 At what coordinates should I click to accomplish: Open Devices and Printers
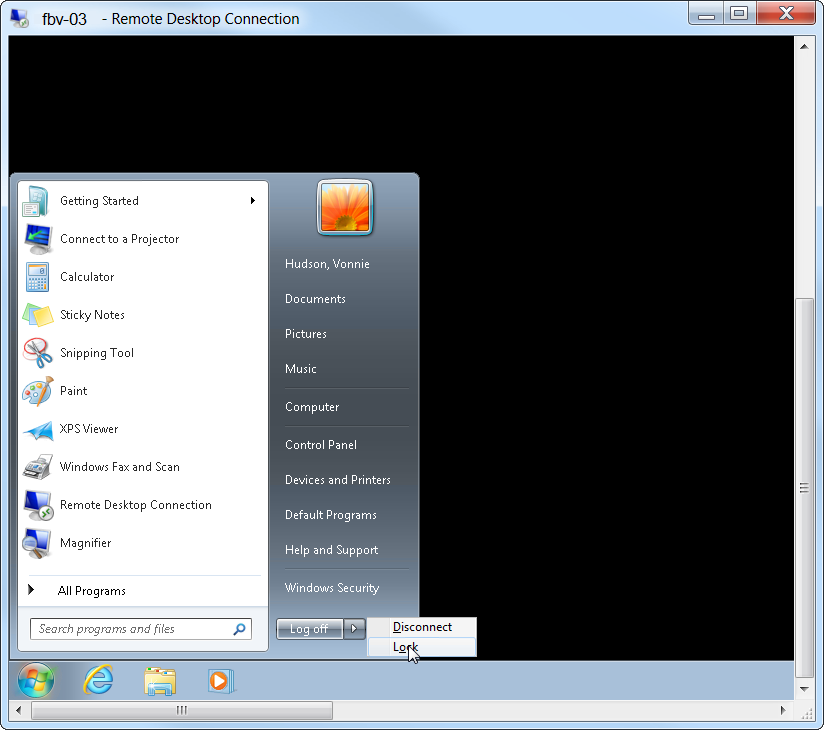click(x=338, y=480)
